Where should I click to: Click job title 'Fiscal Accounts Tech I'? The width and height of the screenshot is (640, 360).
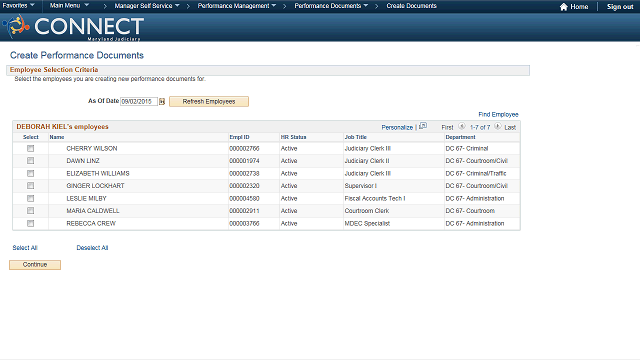click(x=375, y=198)
